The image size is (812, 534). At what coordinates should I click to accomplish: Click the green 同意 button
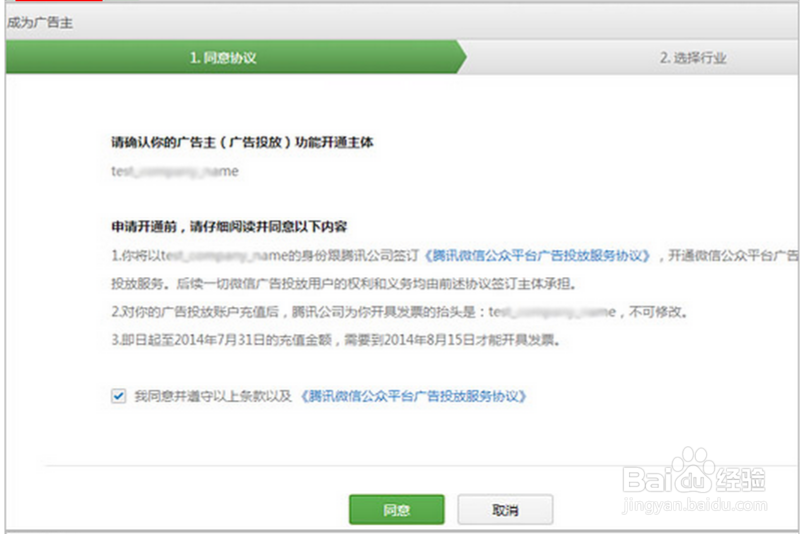[x=397, y=510]
